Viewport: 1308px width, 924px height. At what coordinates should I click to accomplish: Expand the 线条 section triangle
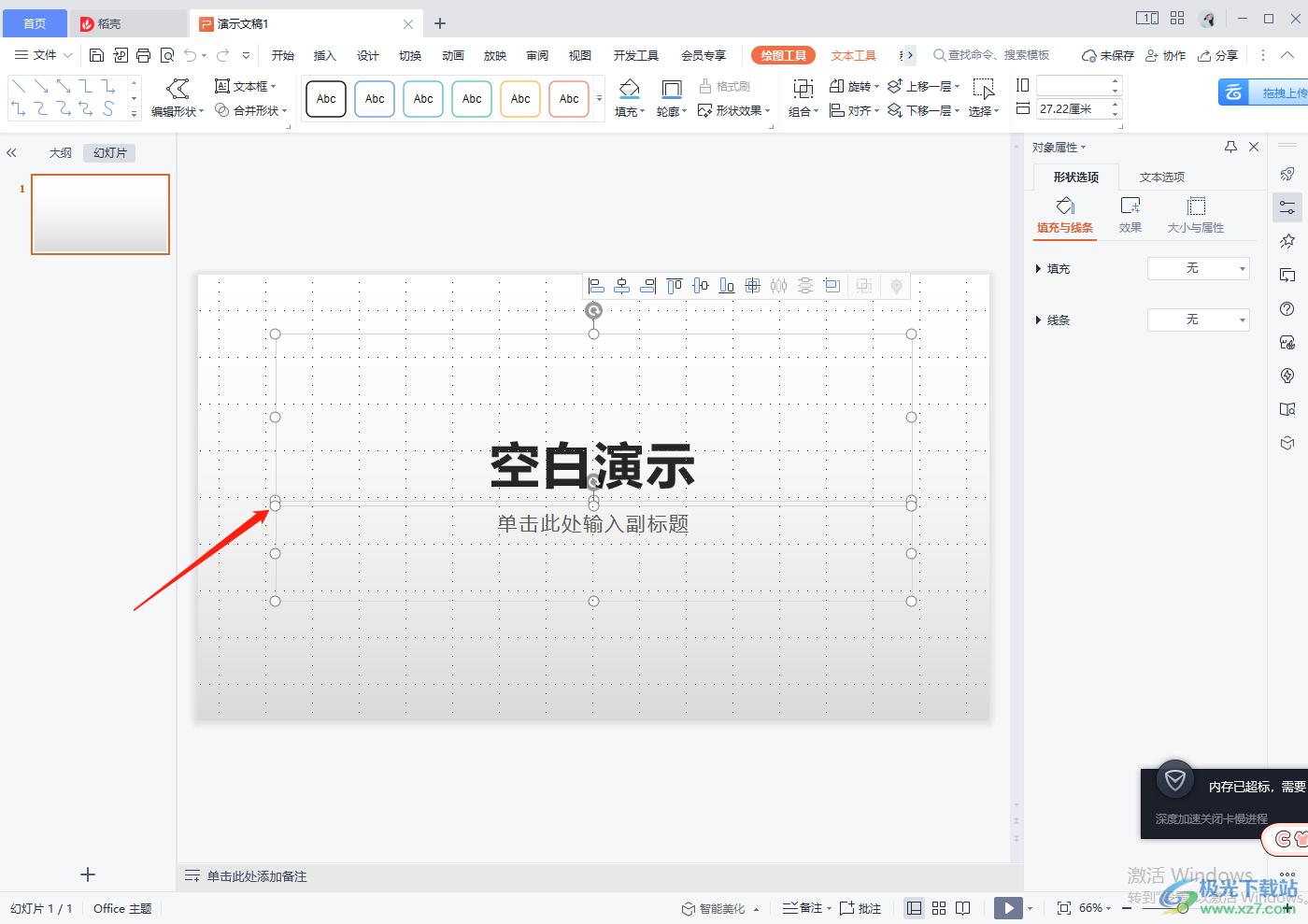pyautogui.click(x=1038, y=320)
